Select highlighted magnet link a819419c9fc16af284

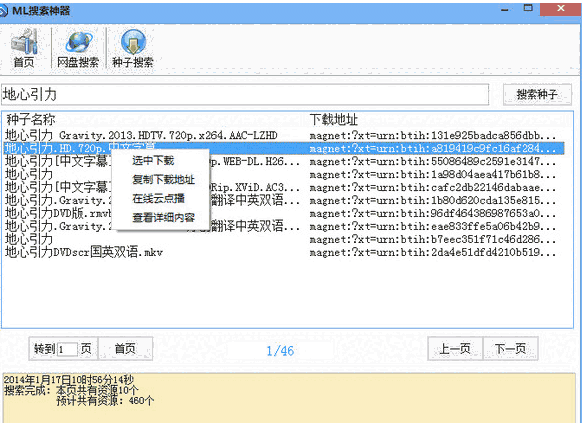433,148
